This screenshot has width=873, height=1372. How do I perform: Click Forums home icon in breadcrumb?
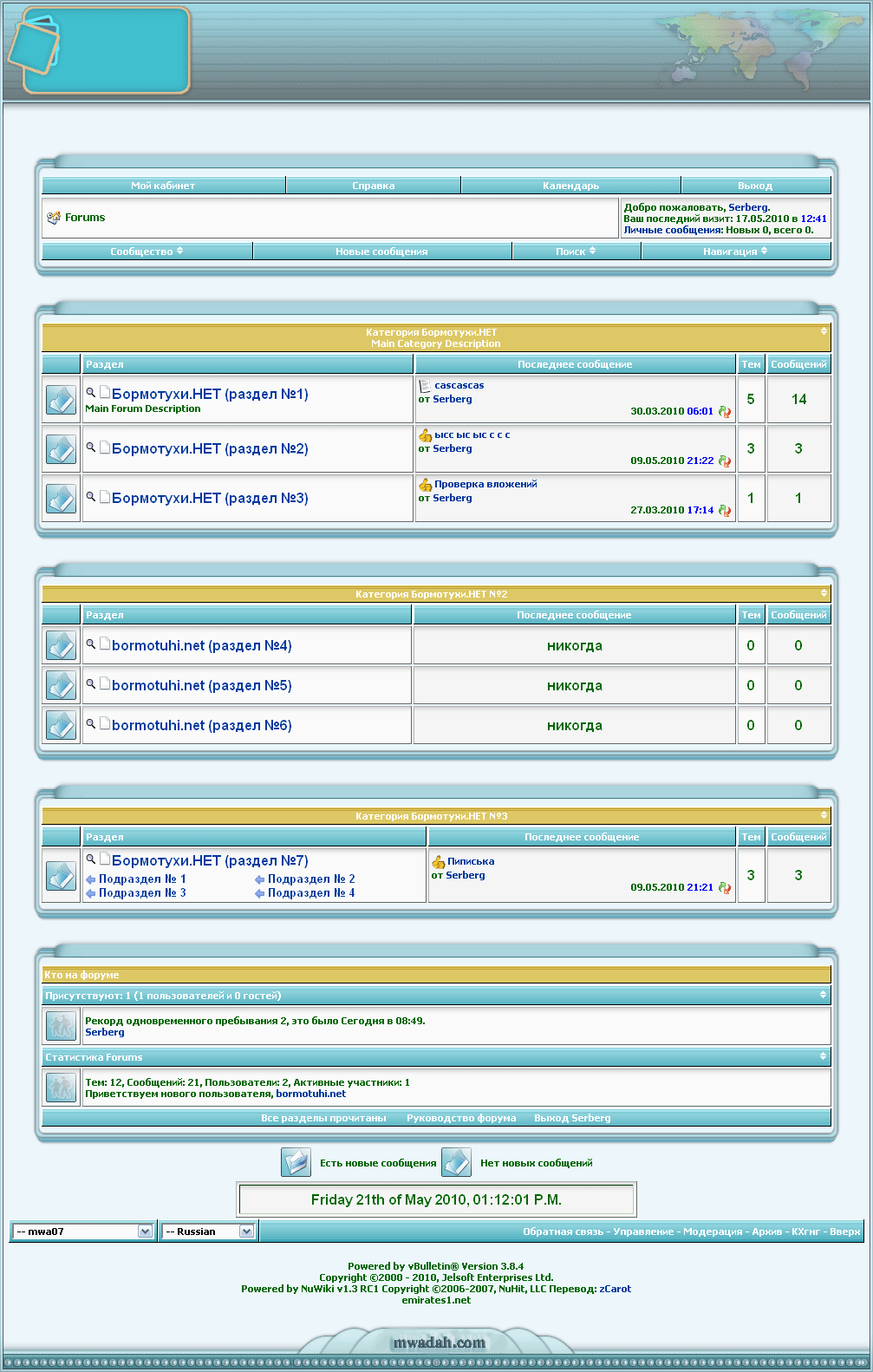tap(54, 218)
